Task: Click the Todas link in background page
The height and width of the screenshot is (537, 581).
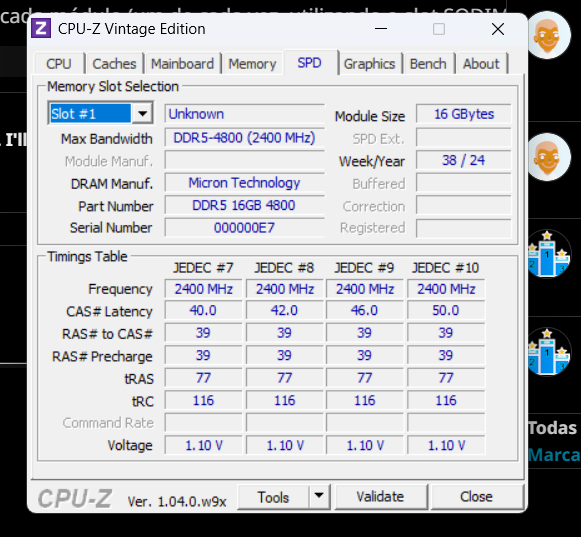Action: (553, 428)
